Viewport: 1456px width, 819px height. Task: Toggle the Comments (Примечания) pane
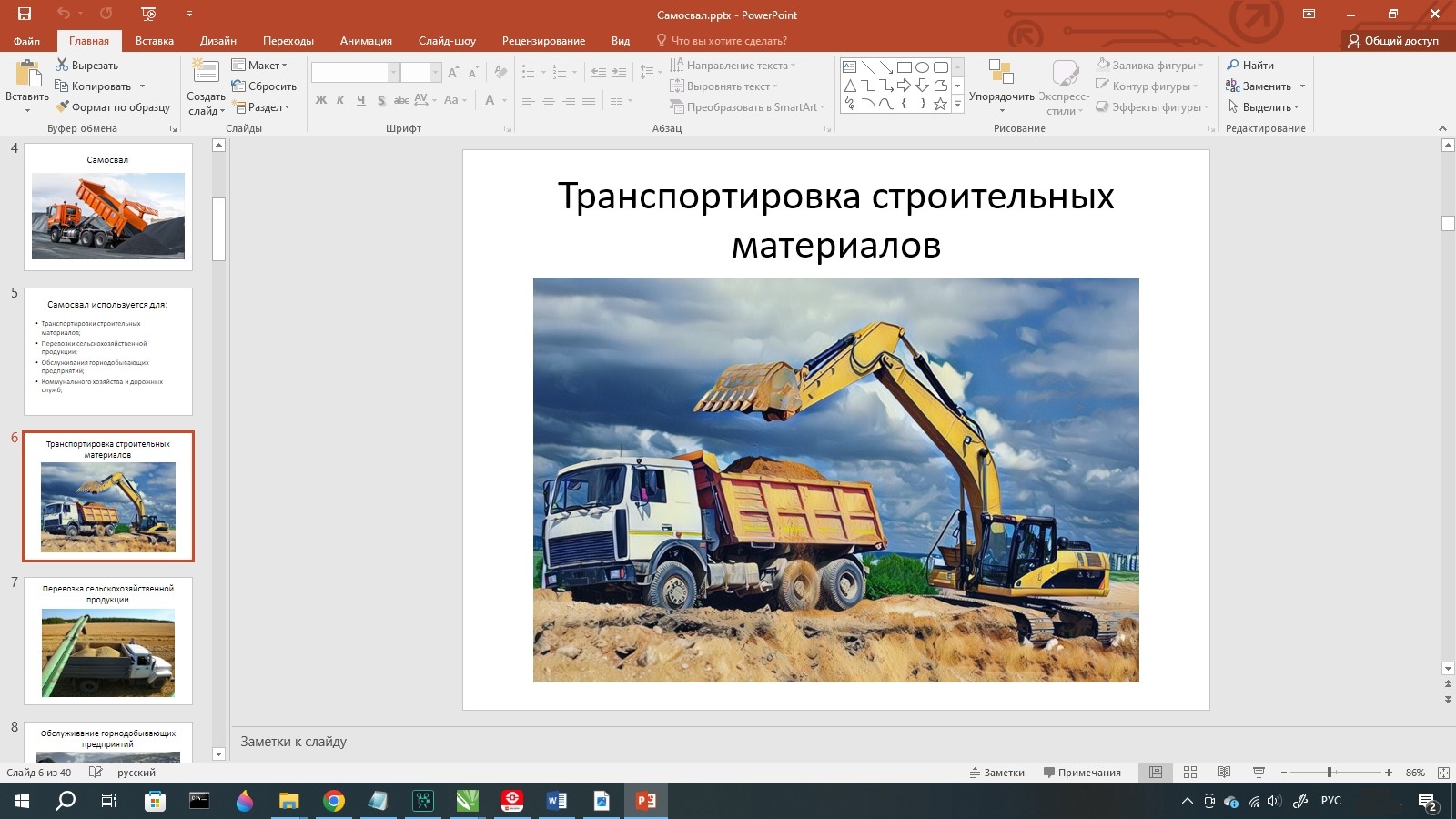click(1082, 773)
